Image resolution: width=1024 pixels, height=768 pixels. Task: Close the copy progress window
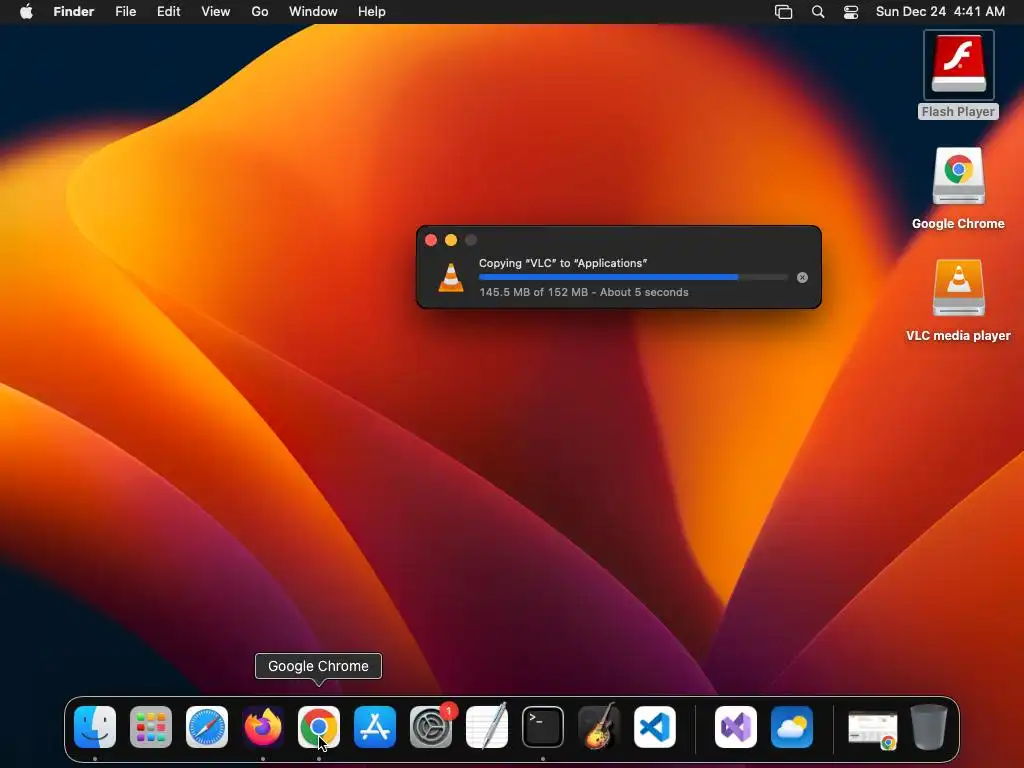pos(431,240)
